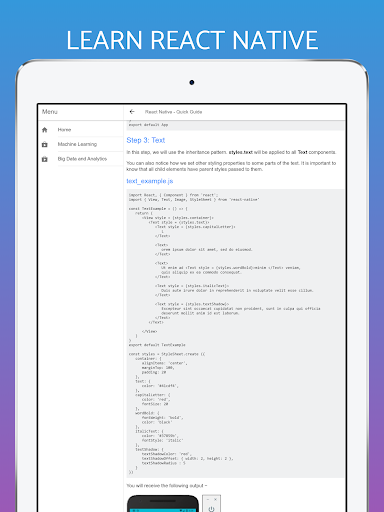Click the text_example.js heading
Image resolution: width=384 pixels, height=512 pixels.
150,181
